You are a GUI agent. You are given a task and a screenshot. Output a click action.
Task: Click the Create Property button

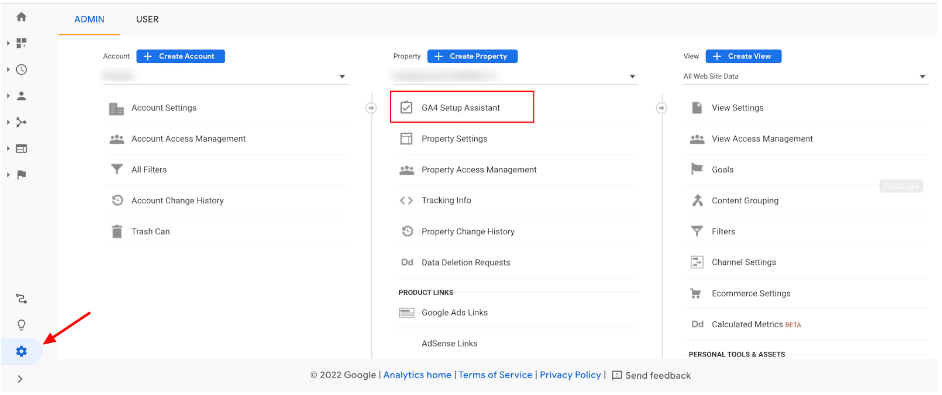tap(472, 56)
